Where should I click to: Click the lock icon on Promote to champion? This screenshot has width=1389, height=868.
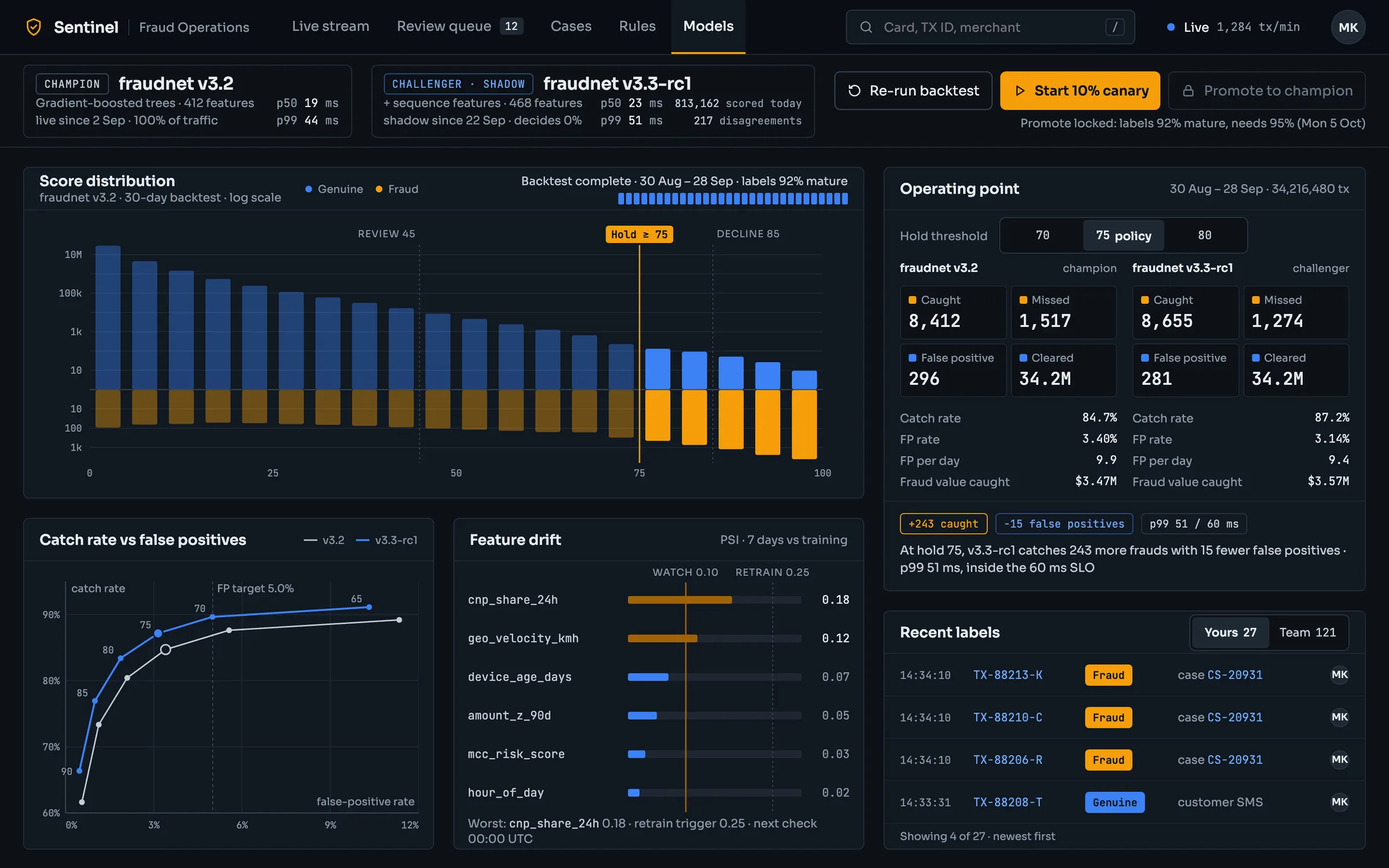coord(1188,91)
